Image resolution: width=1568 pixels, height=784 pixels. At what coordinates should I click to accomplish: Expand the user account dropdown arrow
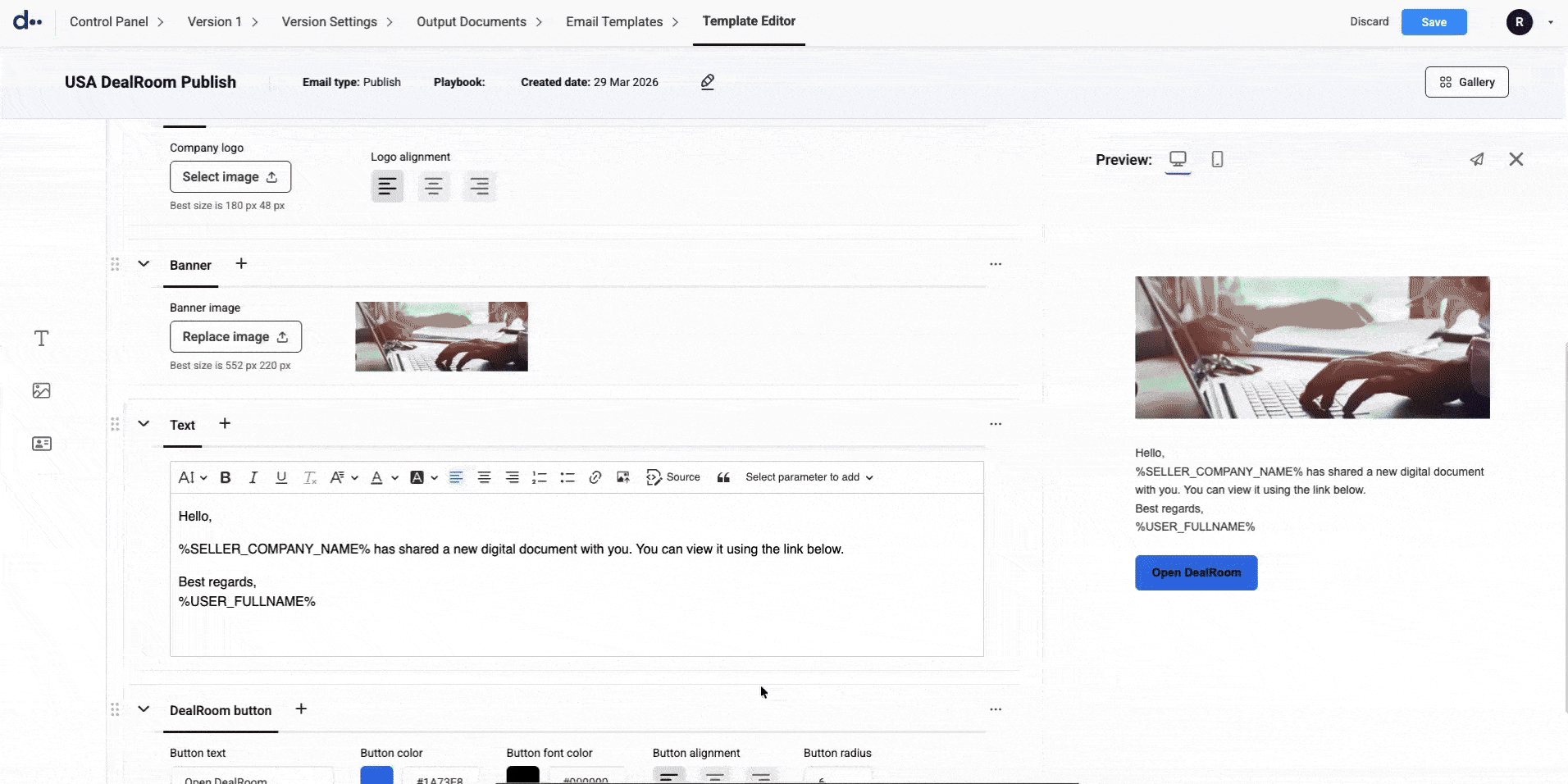(x=1550, y=22)
